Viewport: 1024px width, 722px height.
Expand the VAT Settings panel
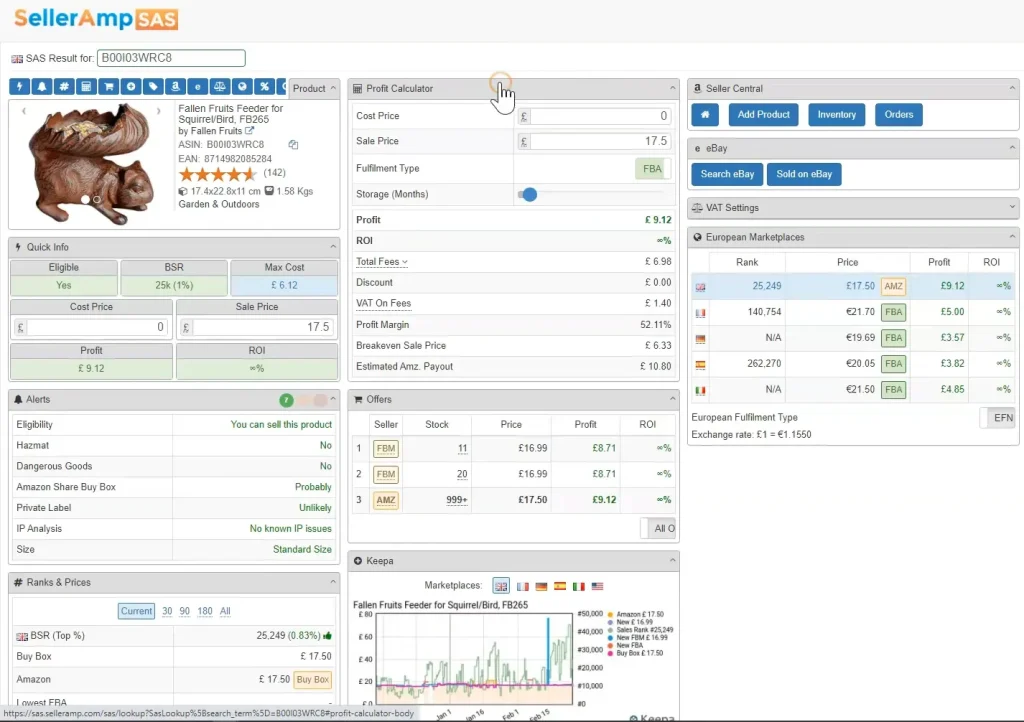point(1012,208)
